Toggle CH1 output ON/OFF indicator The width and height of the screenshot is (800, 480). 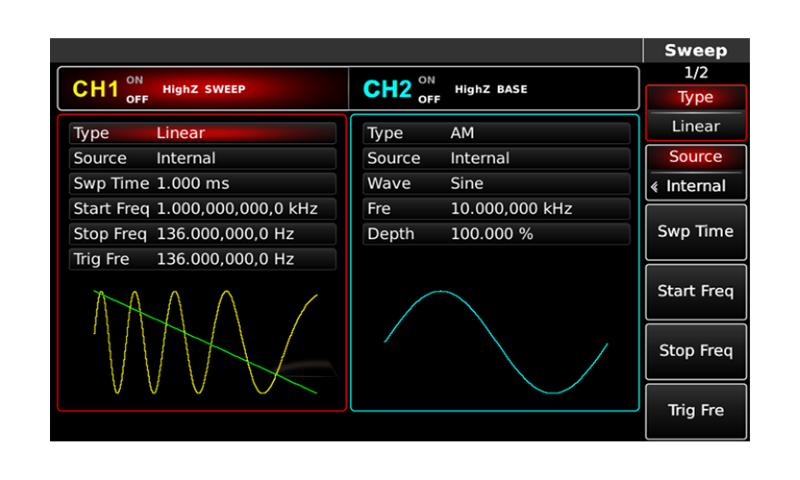click(135, 89)
